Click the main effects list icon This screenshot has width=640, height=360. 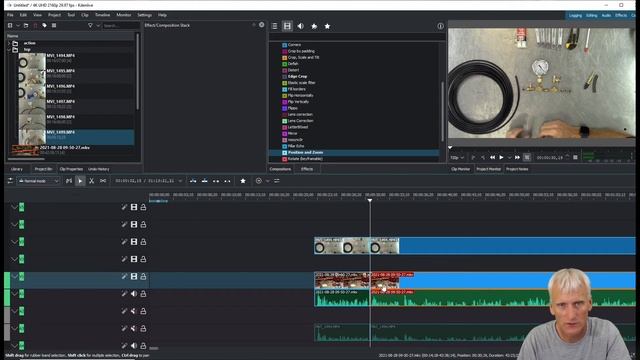(x=275, y=26)
